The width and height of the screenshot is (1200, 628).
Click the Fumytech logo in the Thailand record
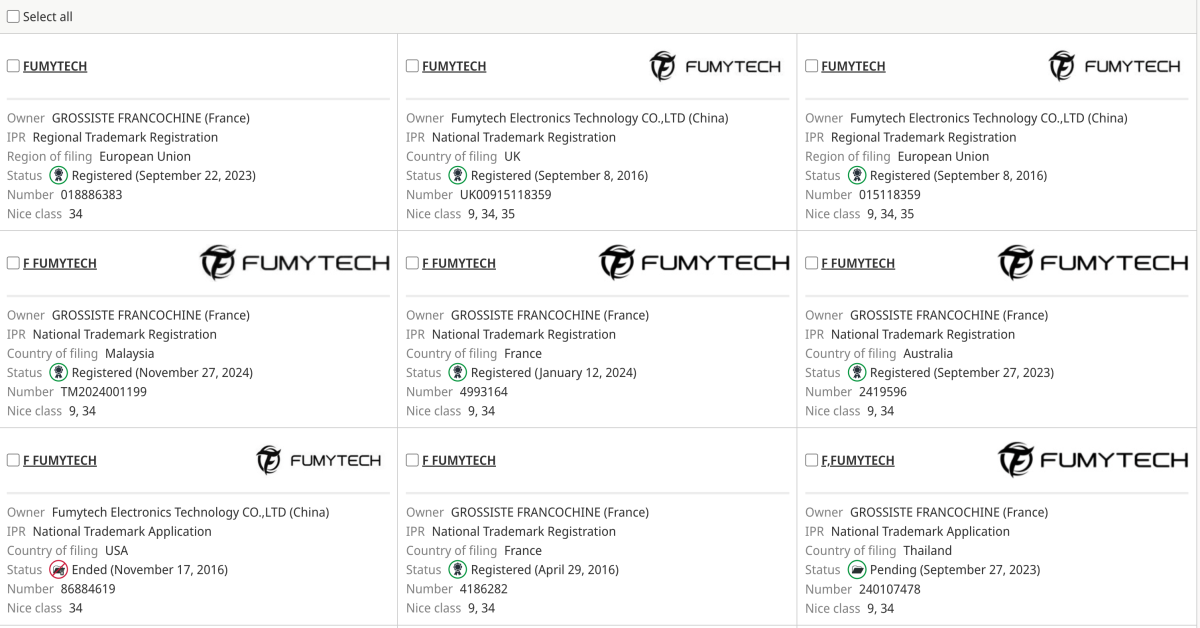[x=1092, y=460]
